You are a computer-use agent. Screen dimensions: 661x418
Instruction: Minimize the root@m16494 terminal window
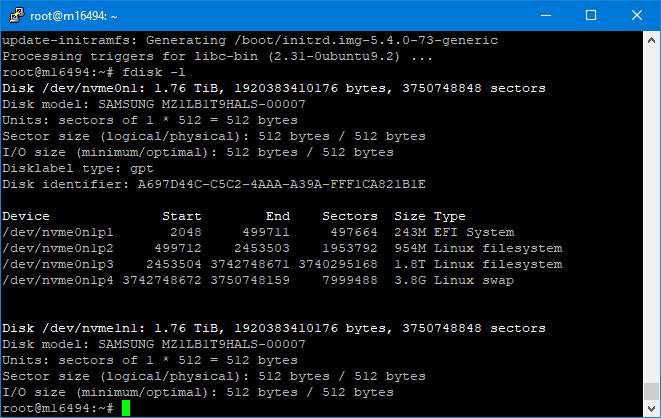click(x=546, y=16)
